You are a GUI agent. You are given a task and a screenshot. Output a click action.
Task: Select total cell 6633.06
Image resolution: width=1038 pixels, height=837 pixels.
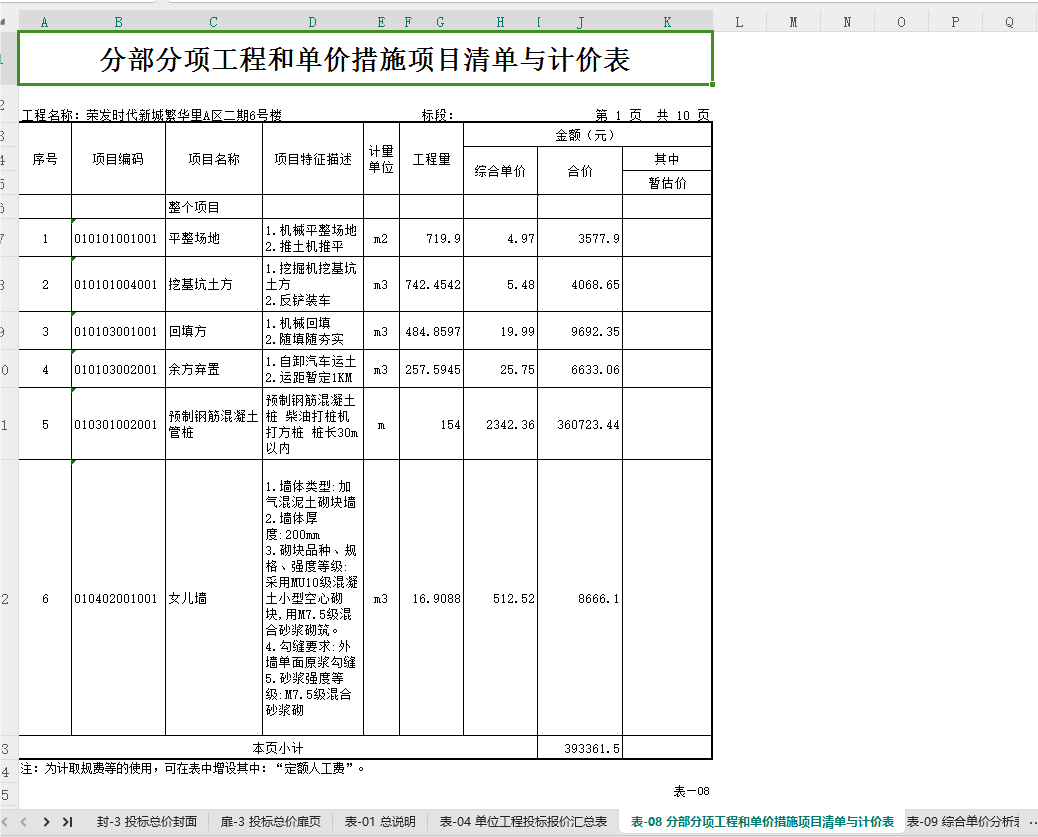tap(580, 369)
